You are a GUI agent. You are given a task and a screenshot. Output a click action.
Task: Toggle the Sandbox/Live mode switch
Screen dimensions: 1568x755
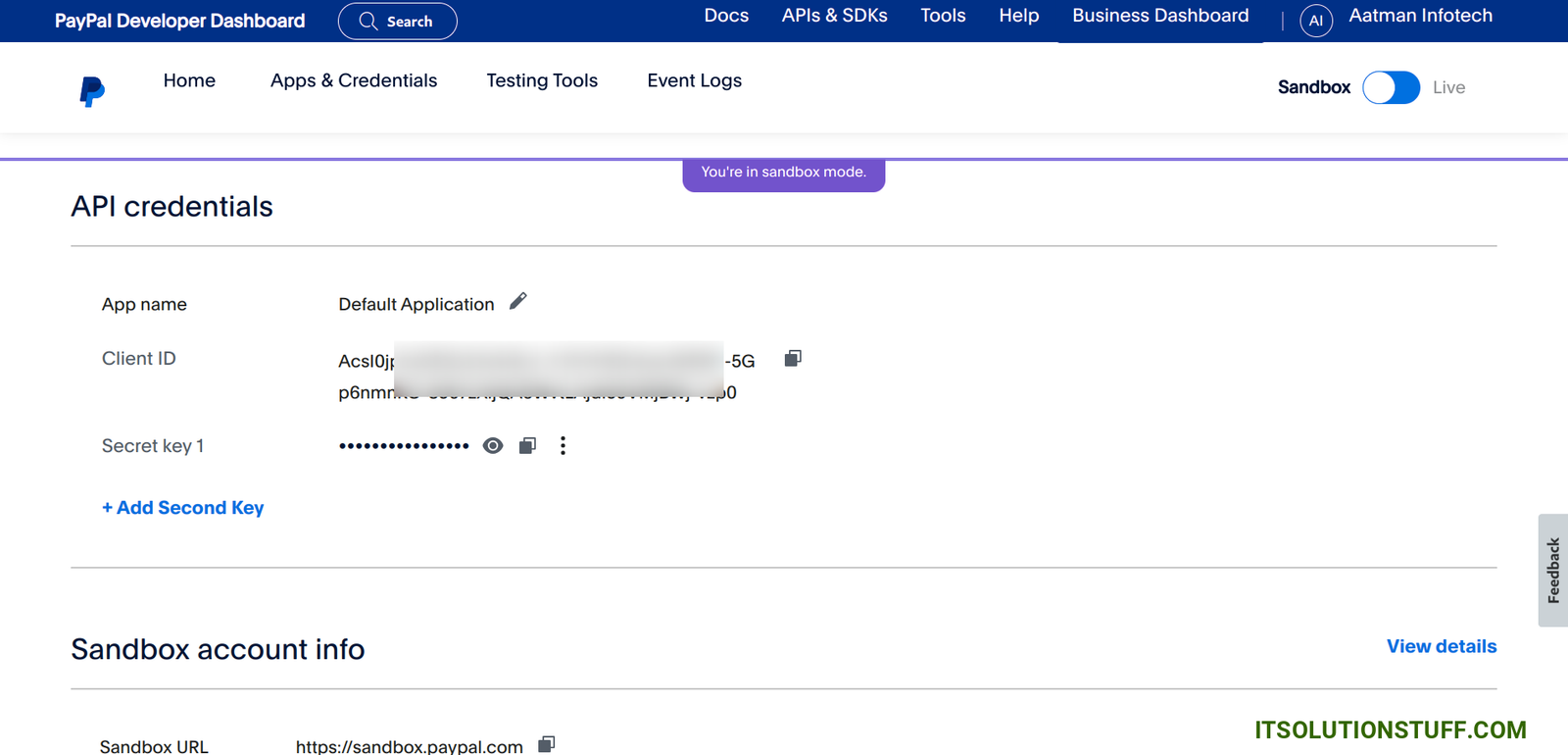pyautogui.click(x=1391, y=87)
